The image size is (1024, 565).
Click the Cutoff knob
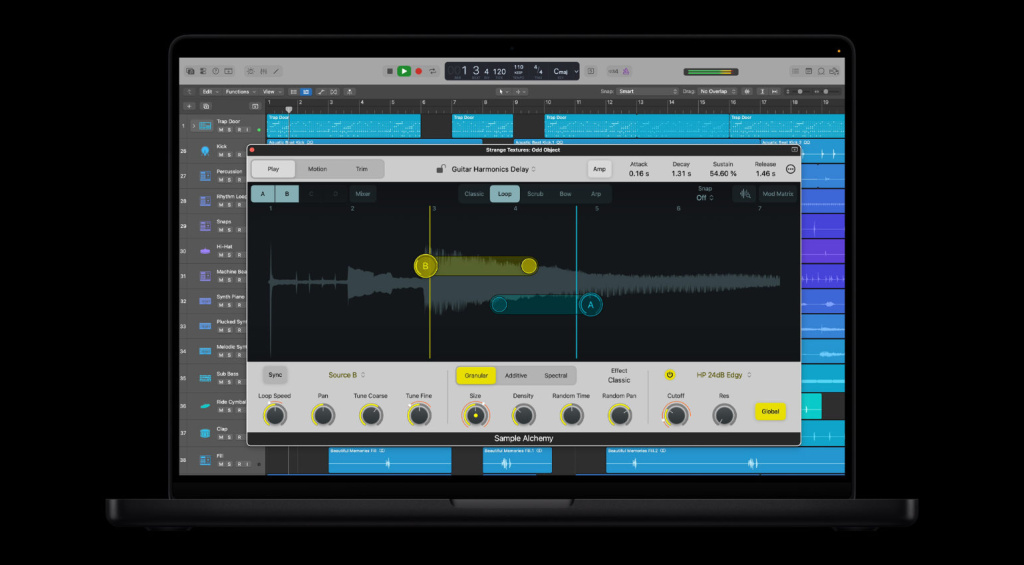[676, 415]
